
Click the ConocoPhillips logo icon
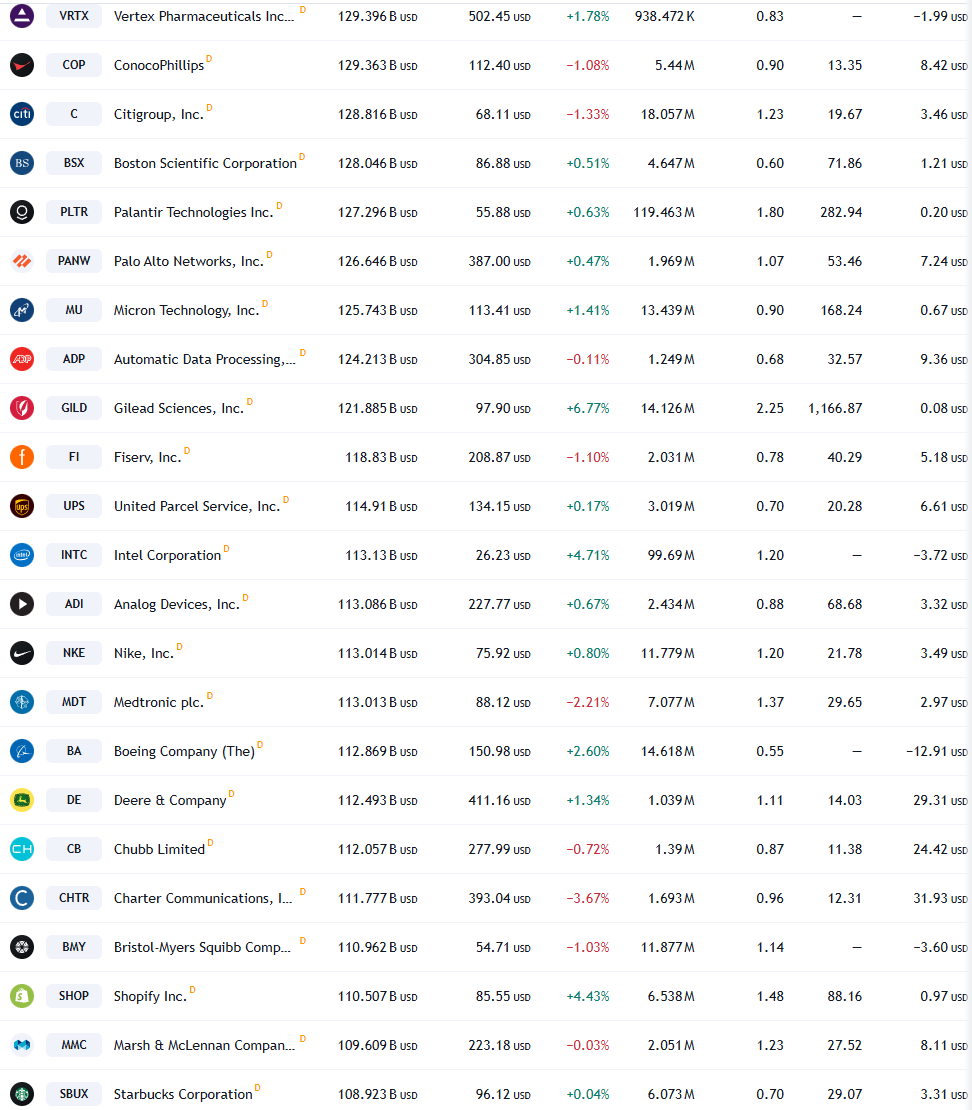(x=22, y=64)
